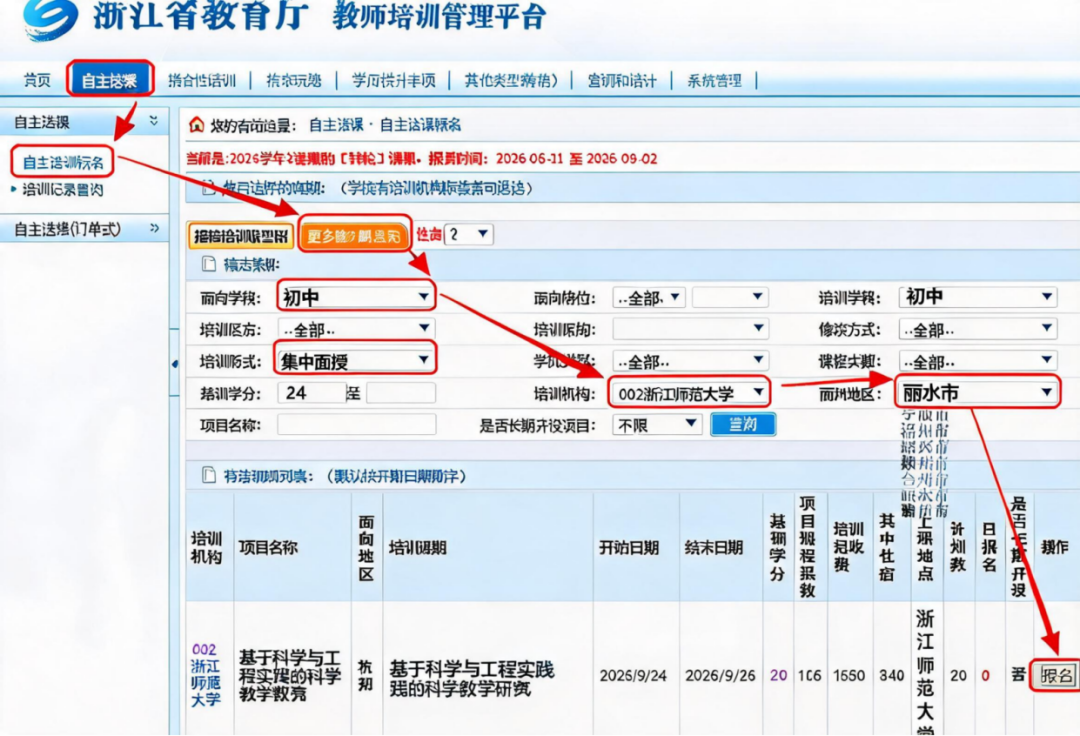Open the region dropdown showing 丽水市
The width and height of the screenshot is (1080, 736).
[977, 392]
